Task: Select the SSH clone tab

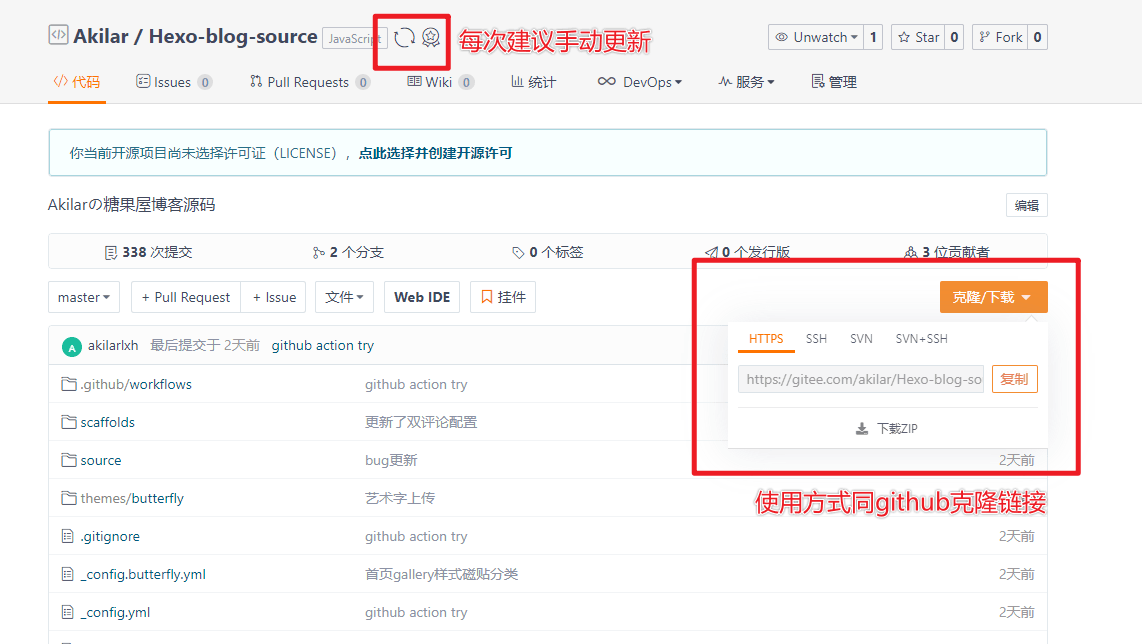Action: [x=816, y=339]
